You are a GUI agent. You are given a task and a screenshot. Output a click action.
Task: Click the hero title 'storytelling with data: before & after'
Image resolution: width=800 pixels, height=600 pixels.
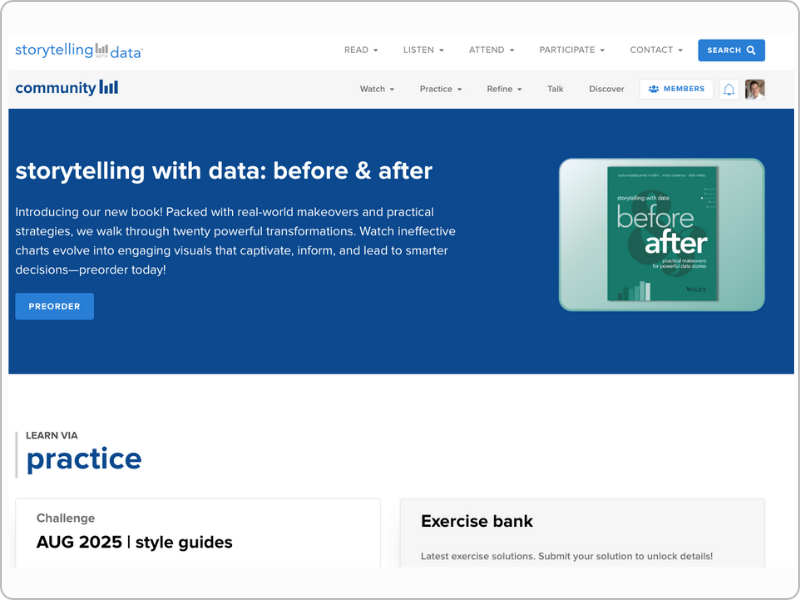point(224,170)
